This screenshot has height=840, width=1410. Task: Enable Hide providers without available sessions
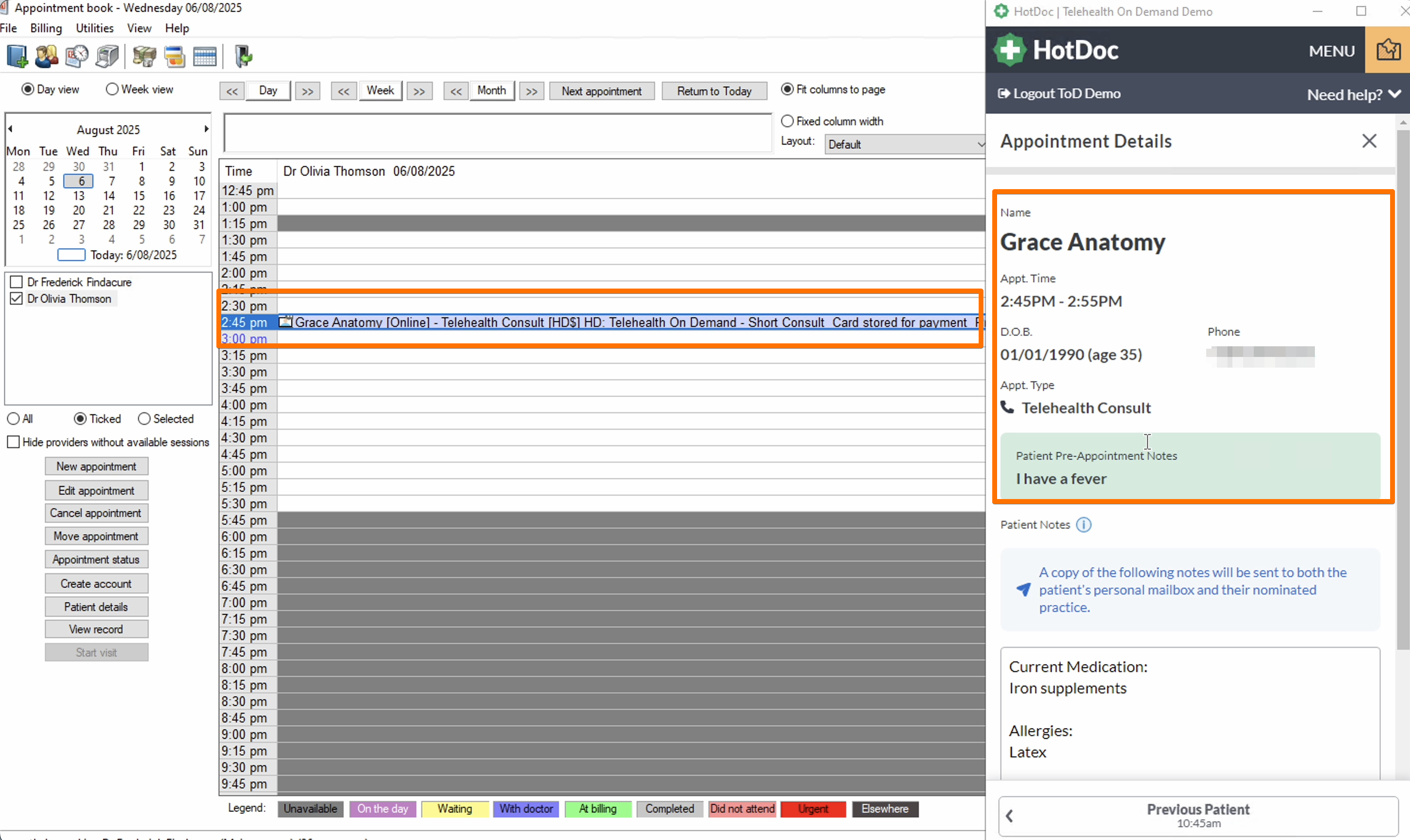pyautogui.click(x=14, y=442)
